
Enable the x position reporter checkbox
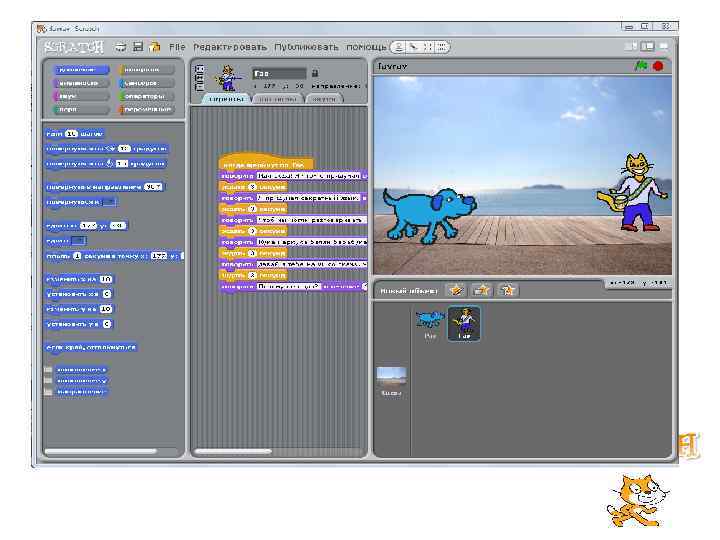pyautogui.click(x=48, y=369)
